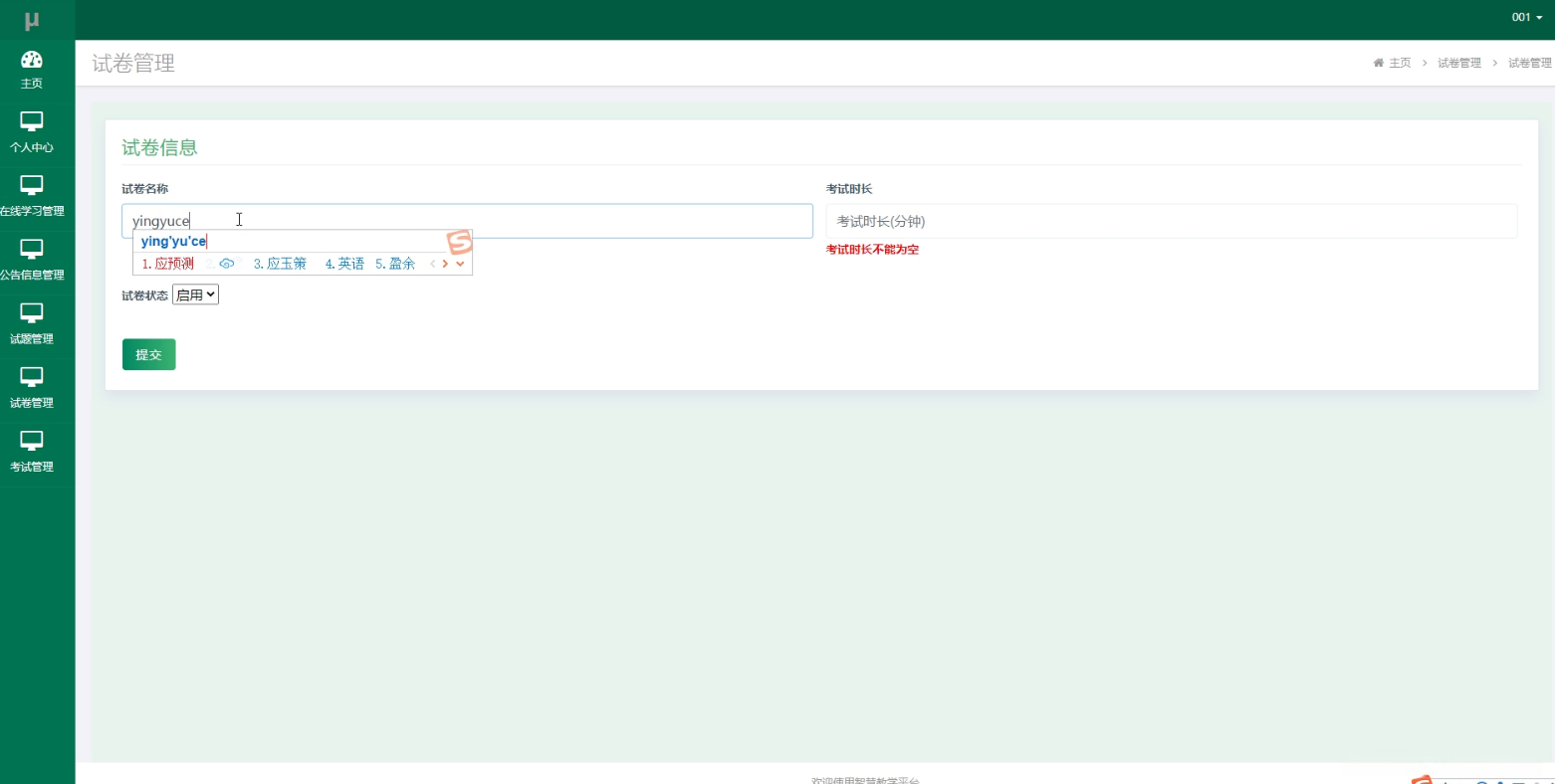This screenshot has height=784, width=1555.
Task: Select 试题管理 in the sidebar
Action: click(x=32, y=325)
